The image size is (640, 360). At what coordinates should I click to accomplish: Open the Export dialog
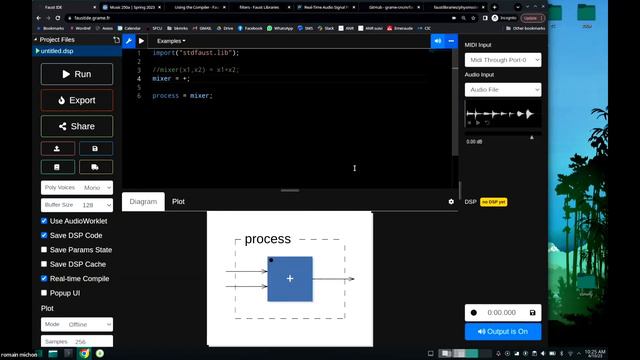[x=77, y=100]
